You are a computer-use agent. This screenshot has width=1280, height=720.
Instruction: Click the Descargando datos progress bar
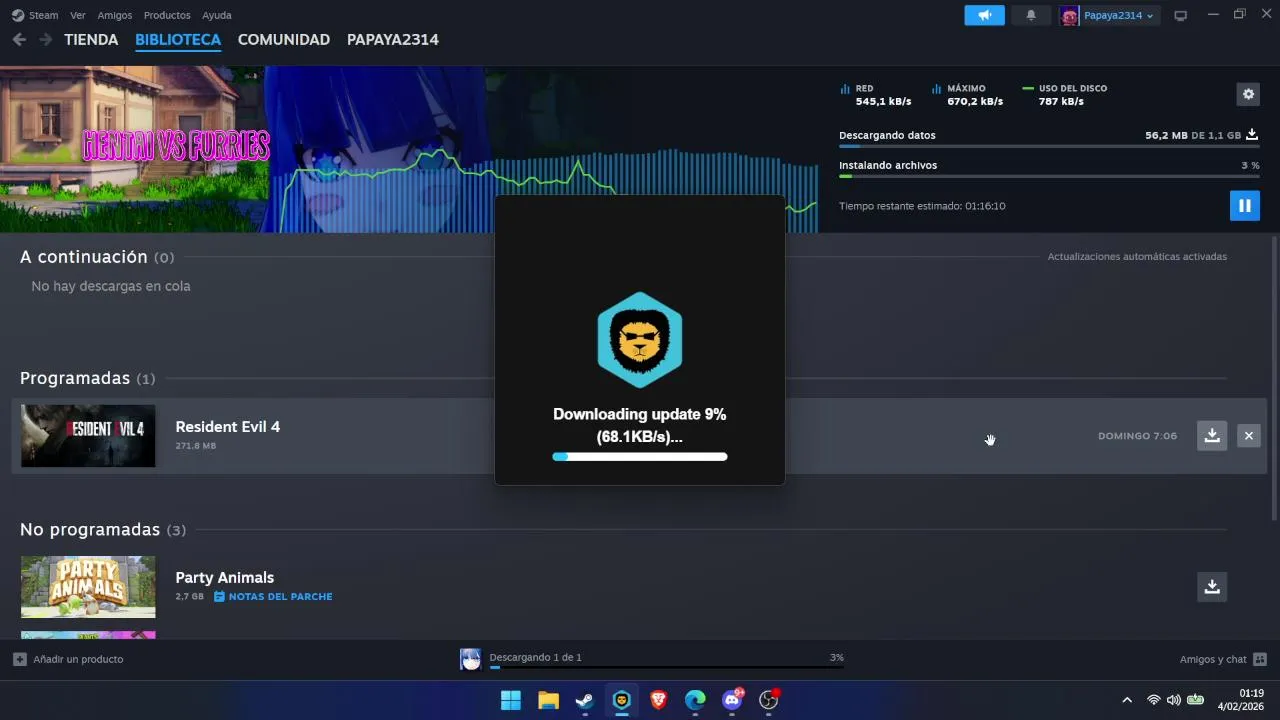pyautogui.click(x=1049, y=146)
